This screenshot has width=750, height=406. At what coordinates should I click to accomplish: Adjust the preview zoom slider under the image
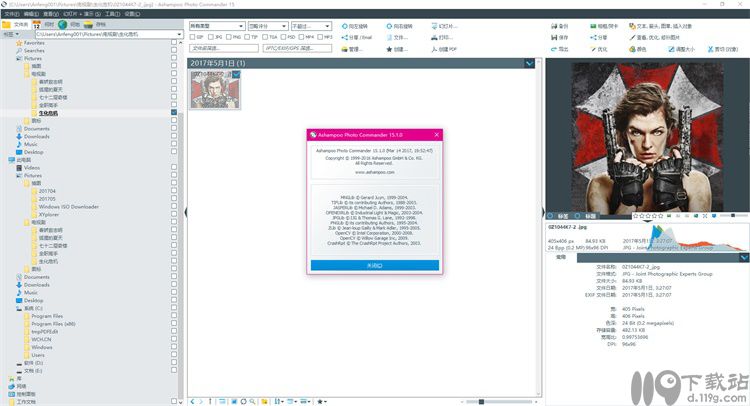[x=733, y=216]
